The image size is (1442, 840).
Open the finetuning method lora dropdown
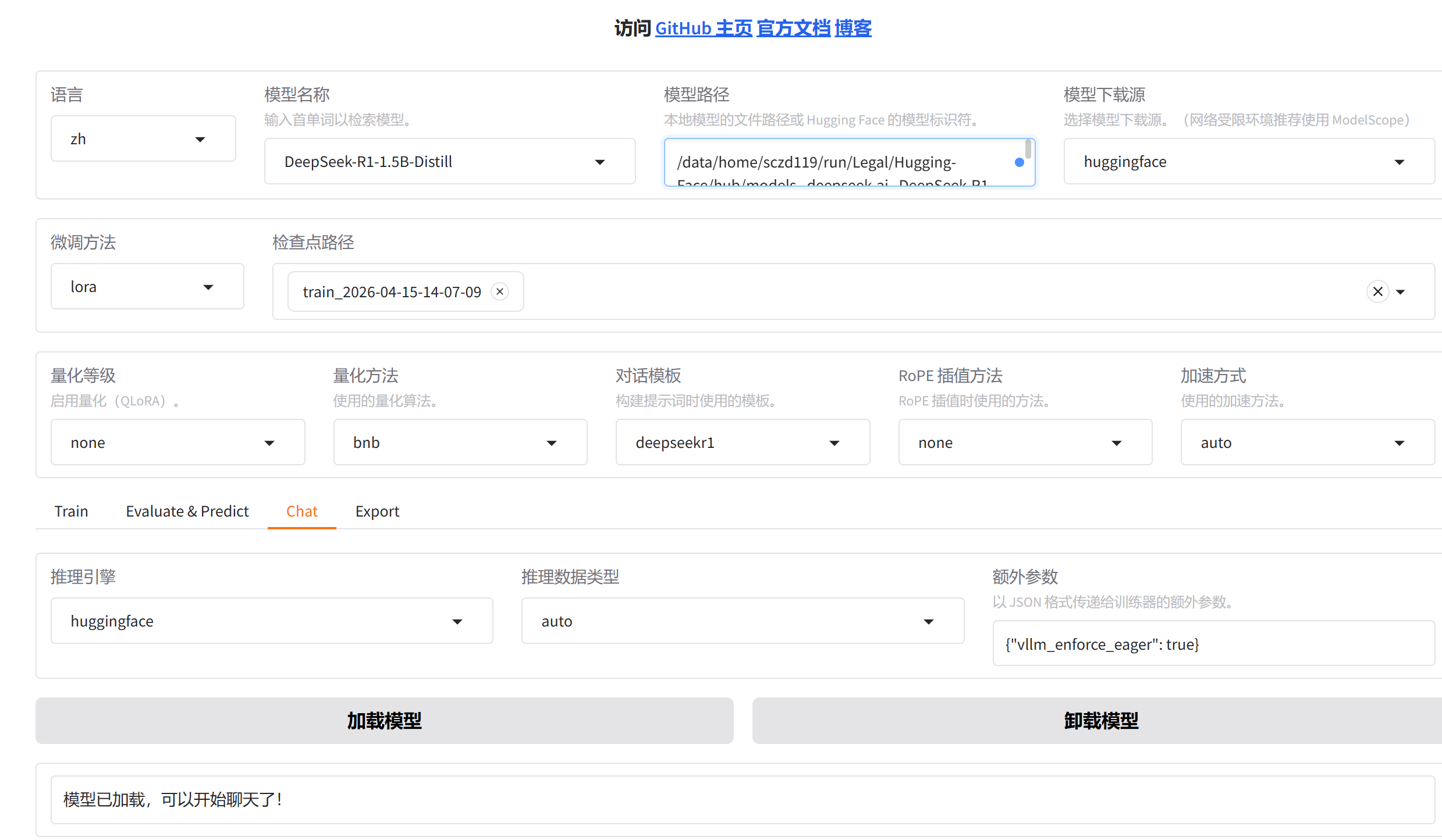[x=147, y=287]
